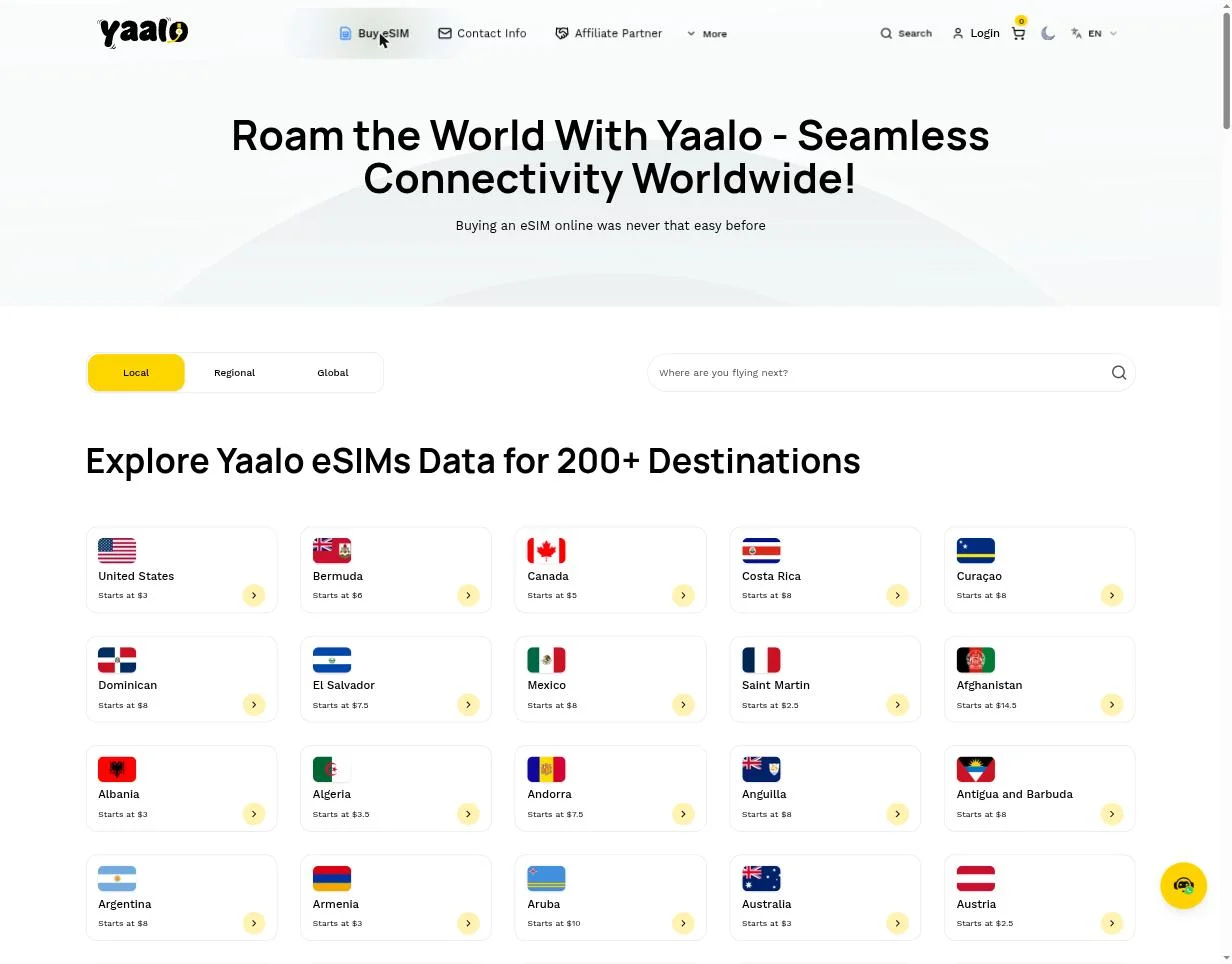The width and height of the screenshot is (1232, 964).
Task: Click the 'Armenia' country name
Action: coord(336,904)
